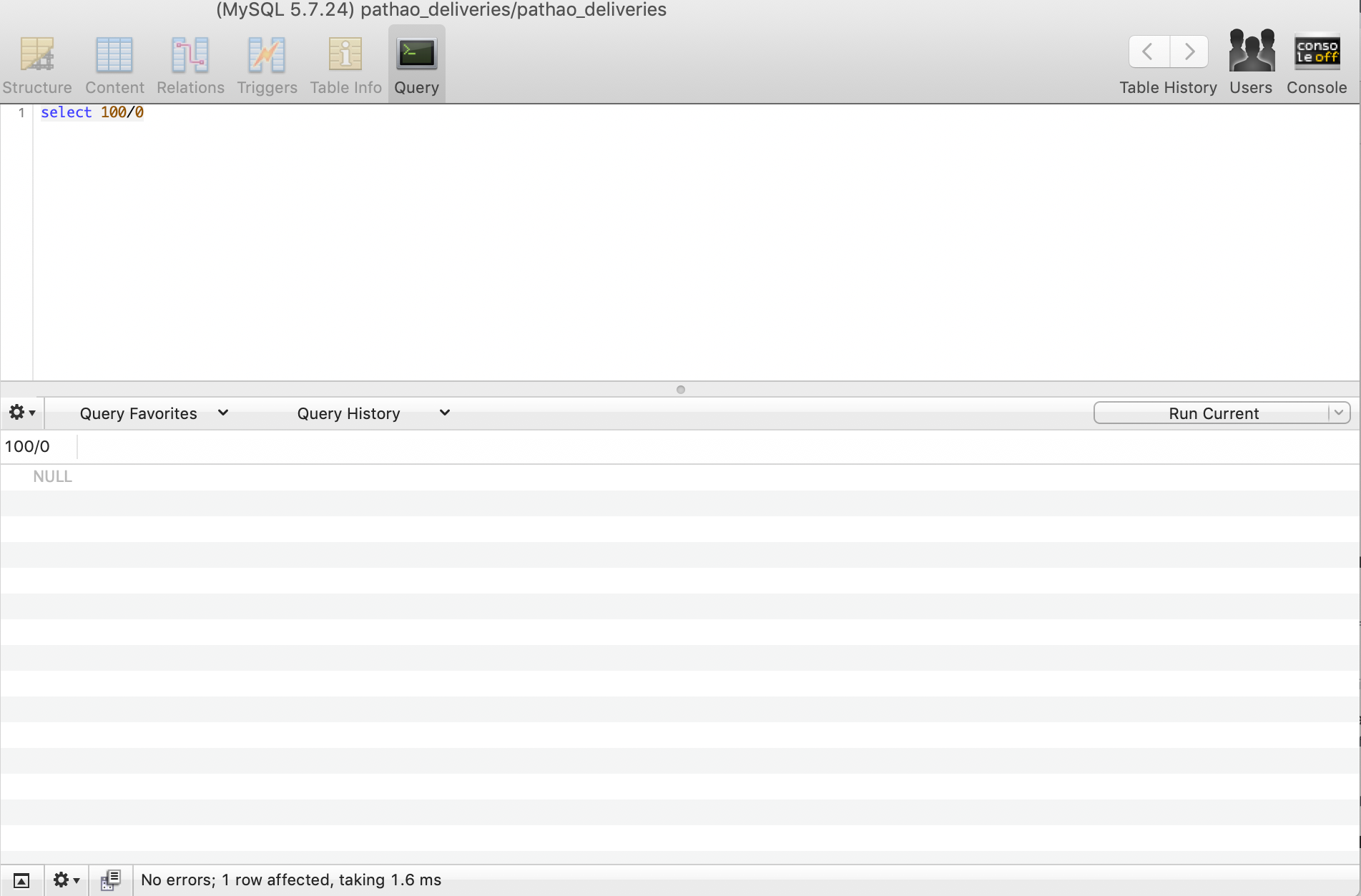Click line number 1 in gutter
Image resolution: width=1361 pixels, height=896 pixels.
point(21,112)
